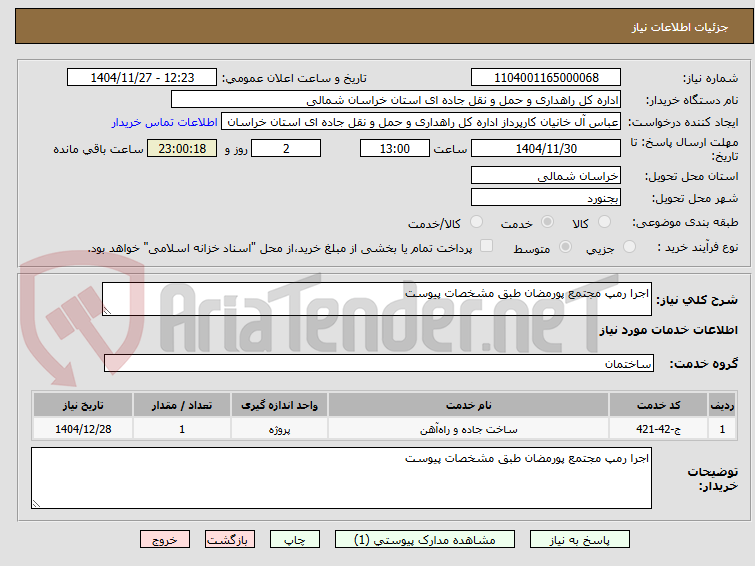Click the تاریخ نیاز column header
755x566 pixels.
tap(83, 405)
